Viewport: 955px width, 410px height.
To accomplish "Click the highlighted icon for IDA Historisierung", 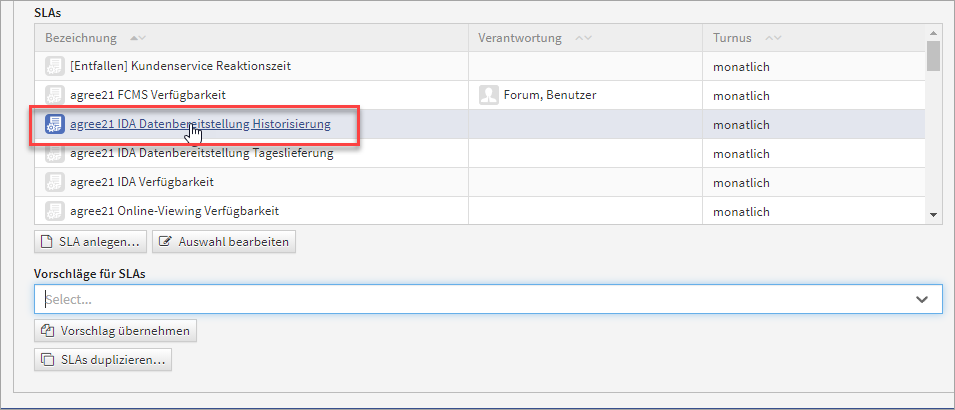I will click(54, 125).
